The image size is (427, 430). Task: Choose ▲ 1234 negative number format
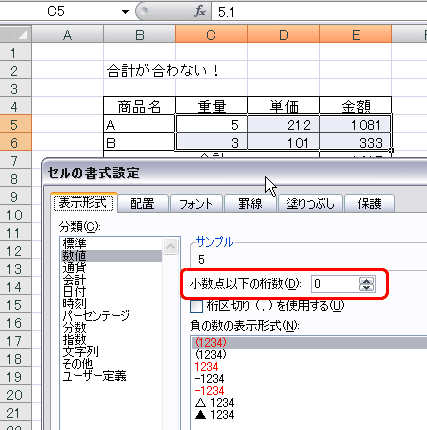pos(215,415)
